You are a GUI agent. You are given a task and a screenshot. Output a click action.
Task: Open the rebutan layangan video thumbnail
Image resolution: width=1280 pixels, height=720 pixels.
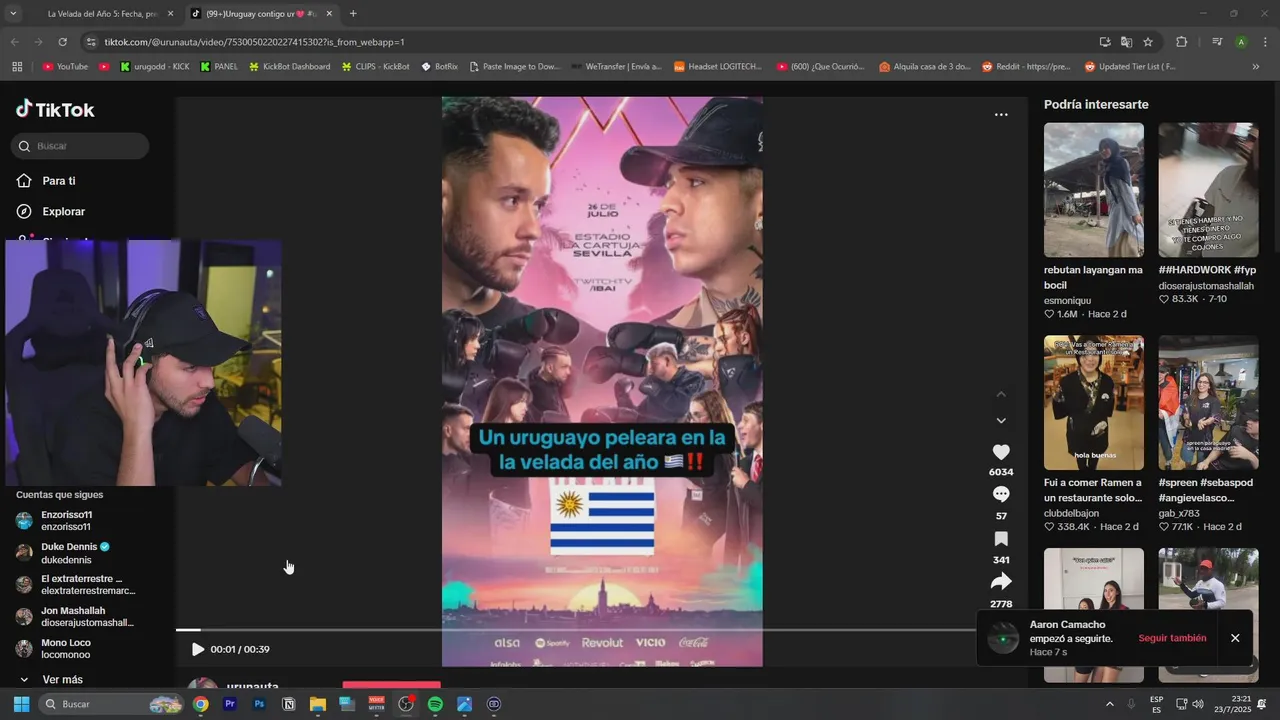pyautogui.click(x=1094, y=190)
